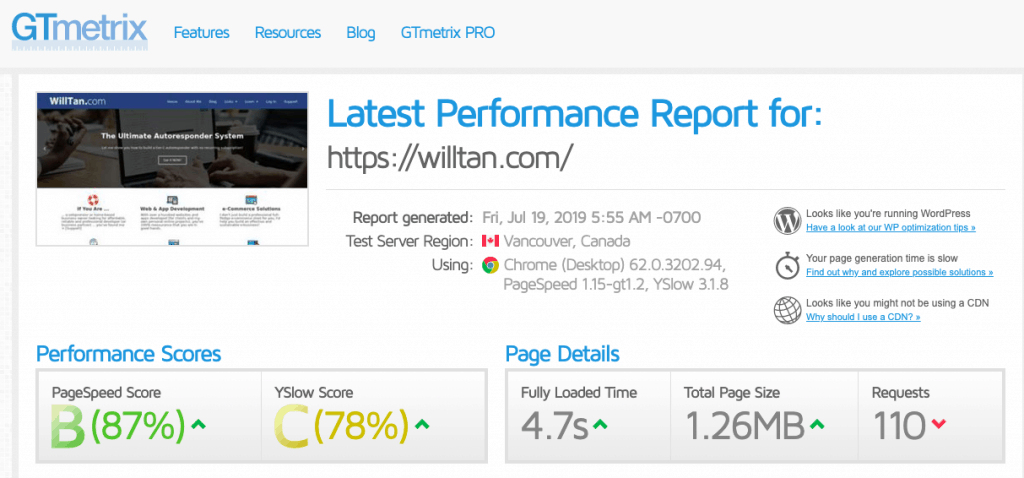Click 'Chrome (Desktop) 62.0.3202.94' text
The height and width of the screenshot is (478, 1024).
(x=615, y=265)
